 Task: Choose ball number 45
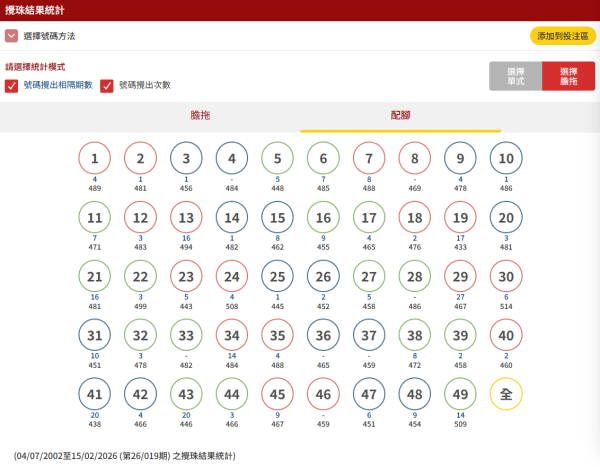277,394
